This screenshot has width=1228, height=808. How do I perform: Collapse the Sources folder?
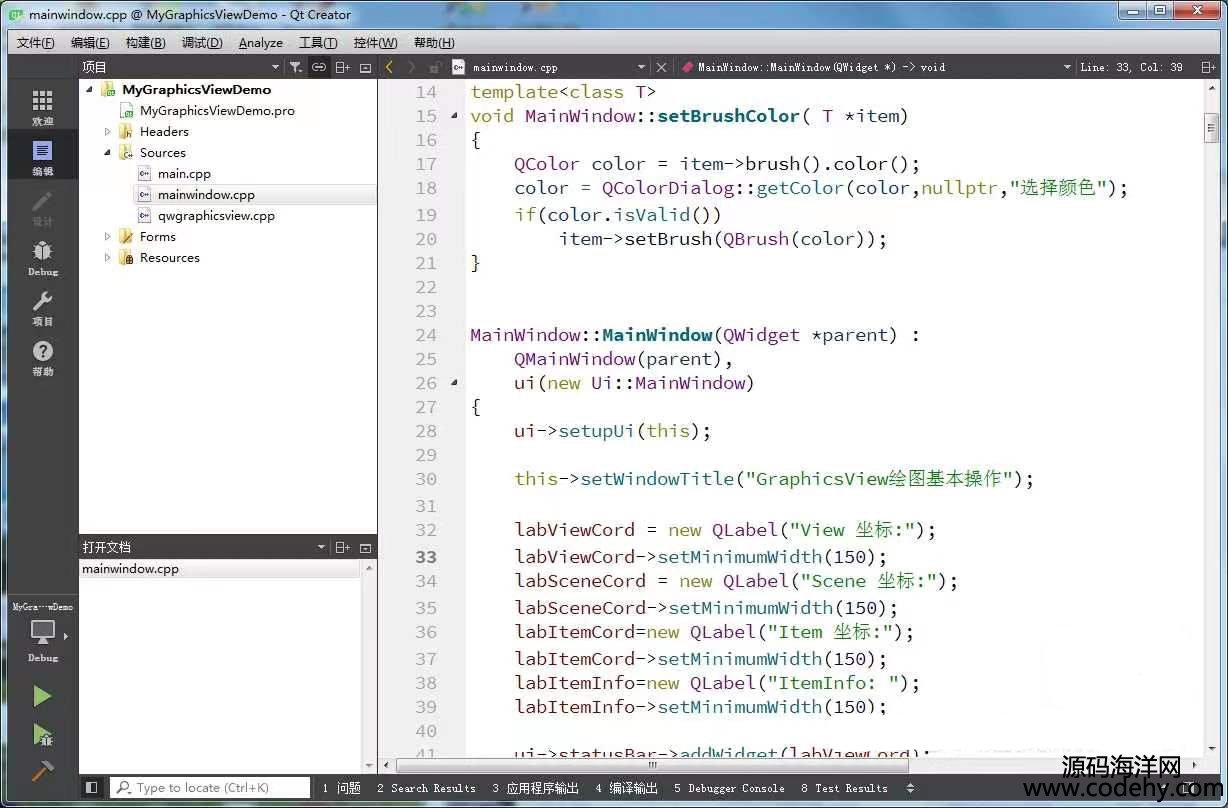pyautogui.click(x=107, y=153)
